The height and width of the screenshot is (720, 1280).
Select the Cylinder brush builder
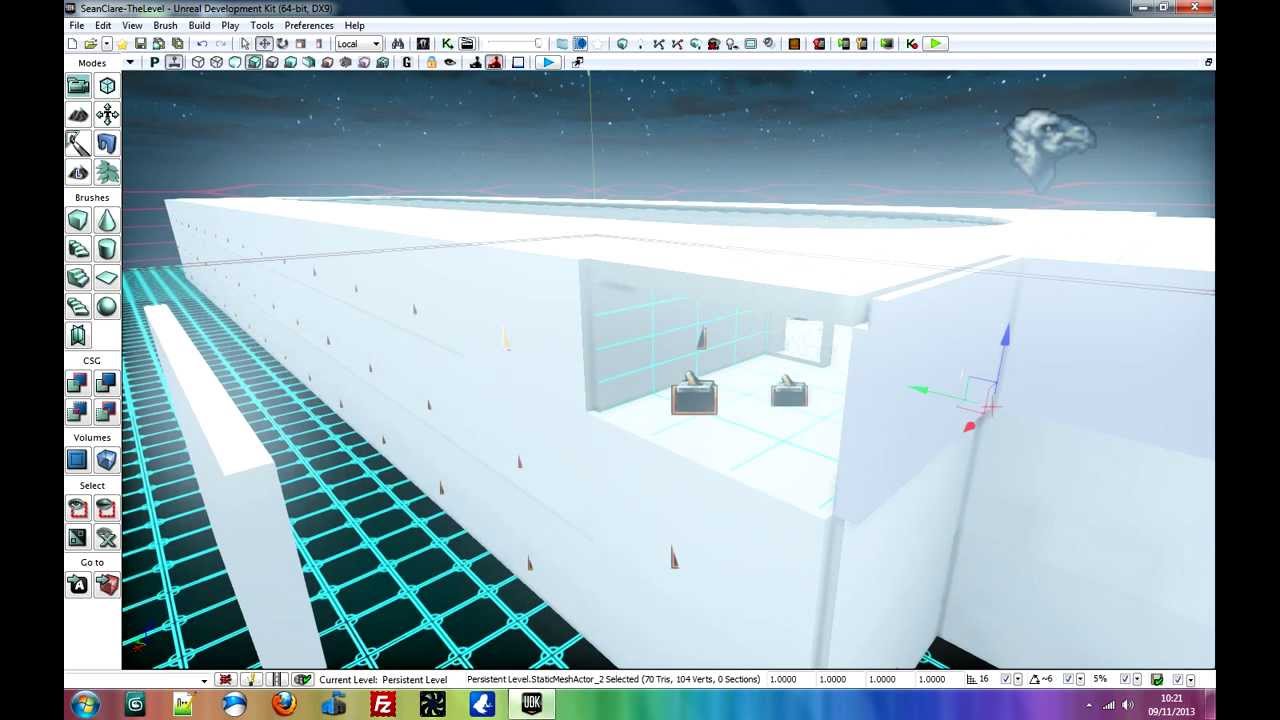[x=107, y=249]
